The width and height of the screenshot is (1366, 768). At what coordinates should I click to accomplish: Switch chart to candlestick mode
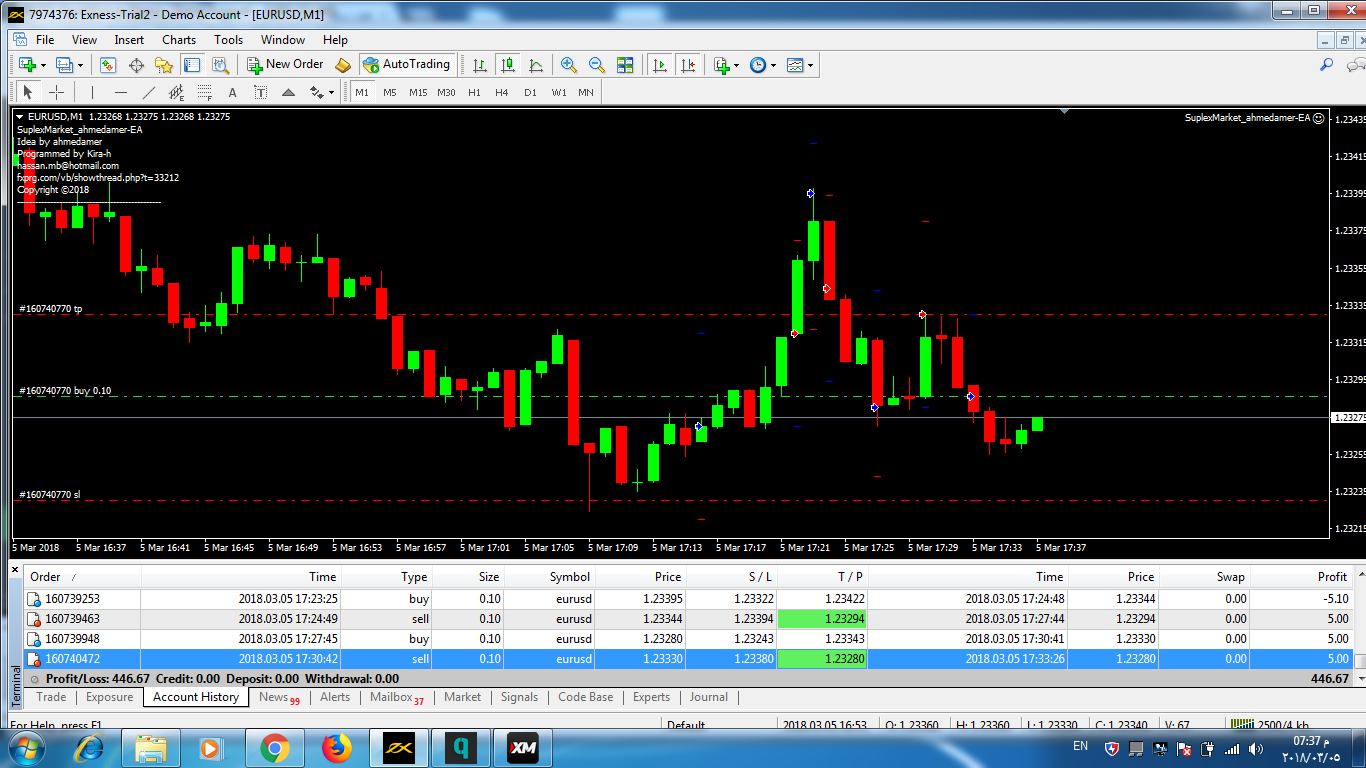point(508,65)
